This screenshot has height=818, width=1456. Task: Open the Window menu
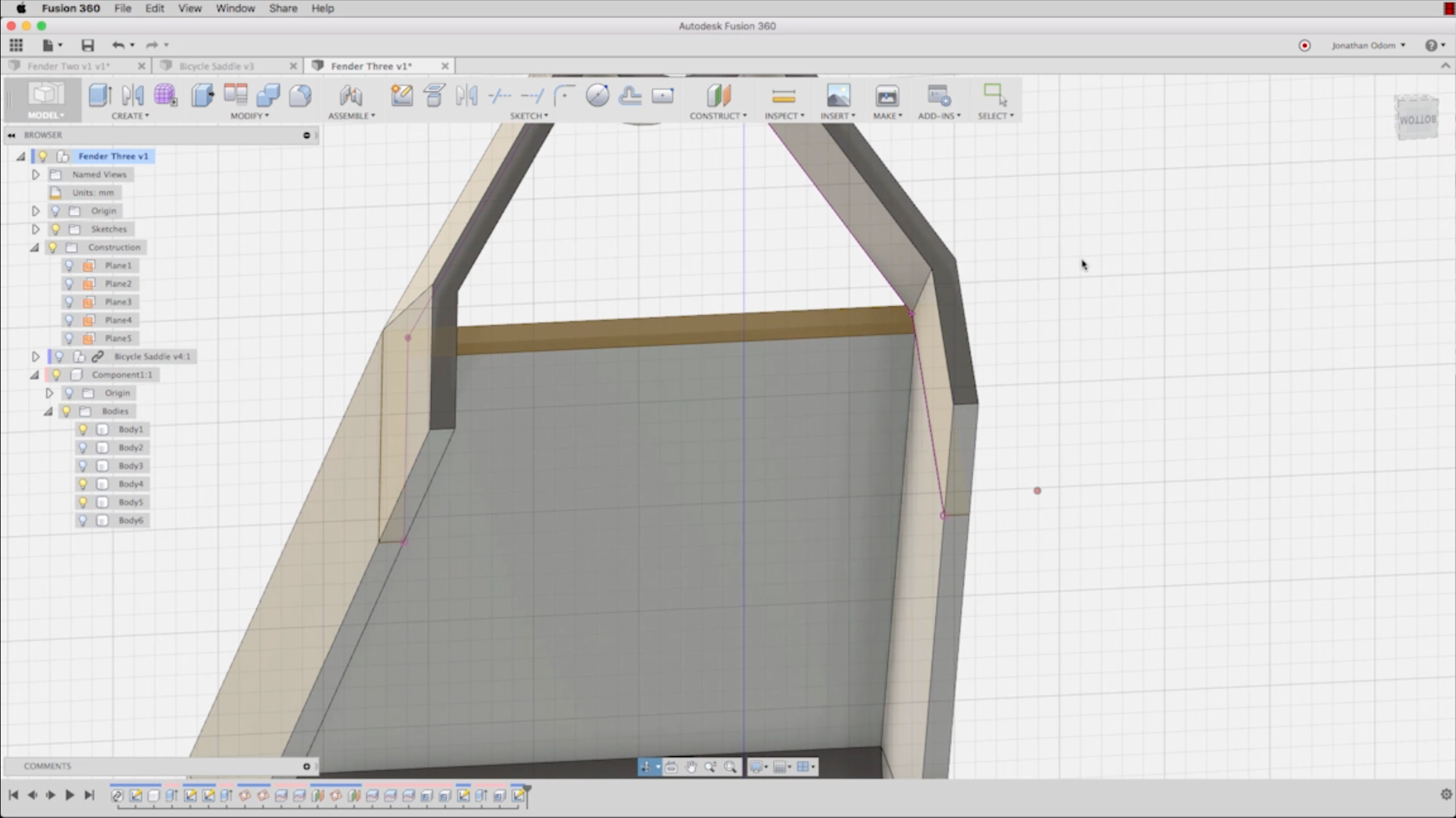(235, 8)
